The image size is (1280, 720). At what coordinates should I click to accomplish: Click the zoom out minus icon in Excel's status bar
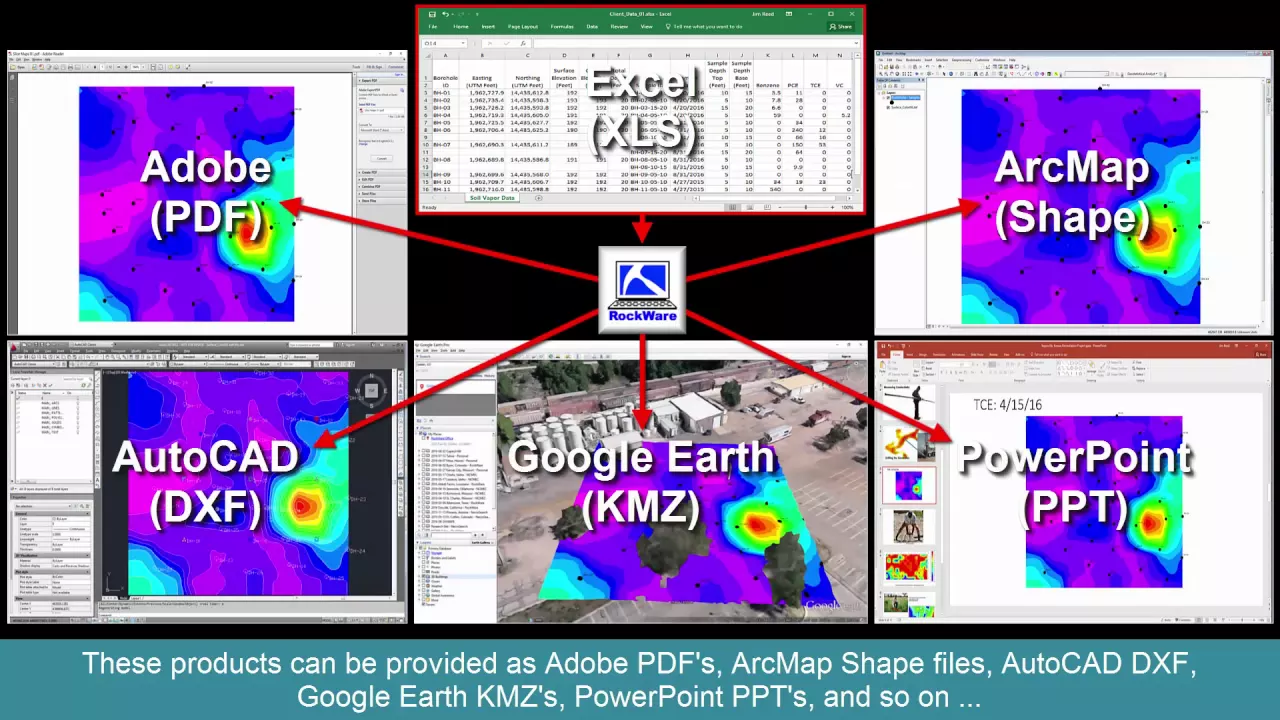(780, 207)
